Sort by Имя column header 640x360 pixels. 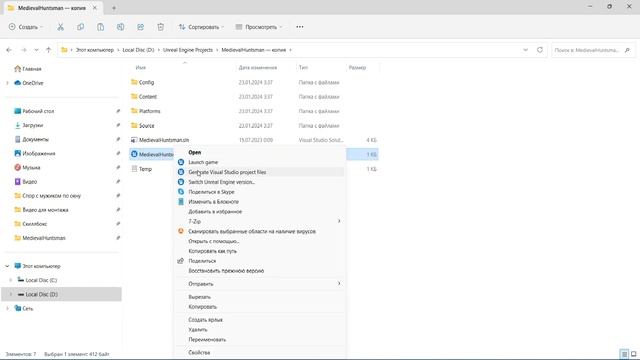point(141,67)
